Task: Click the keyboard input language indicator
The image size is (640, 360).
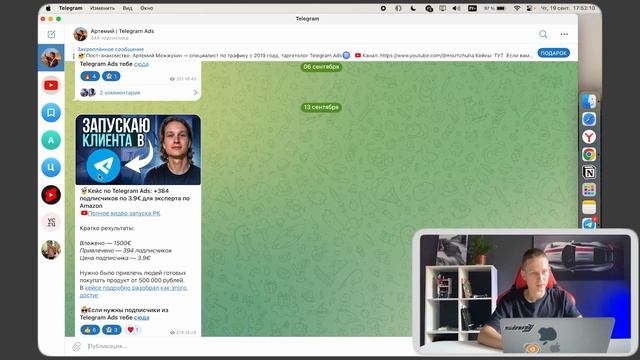Action: (472, 8)
